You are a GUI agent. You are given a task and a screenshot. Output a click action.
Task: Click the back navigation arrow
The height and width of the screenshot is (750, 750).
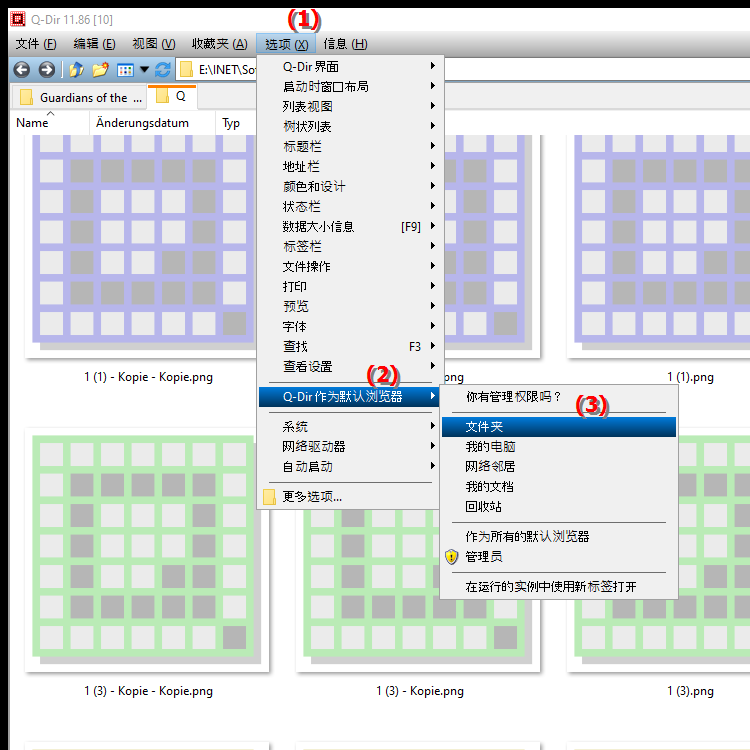point(22,70)
